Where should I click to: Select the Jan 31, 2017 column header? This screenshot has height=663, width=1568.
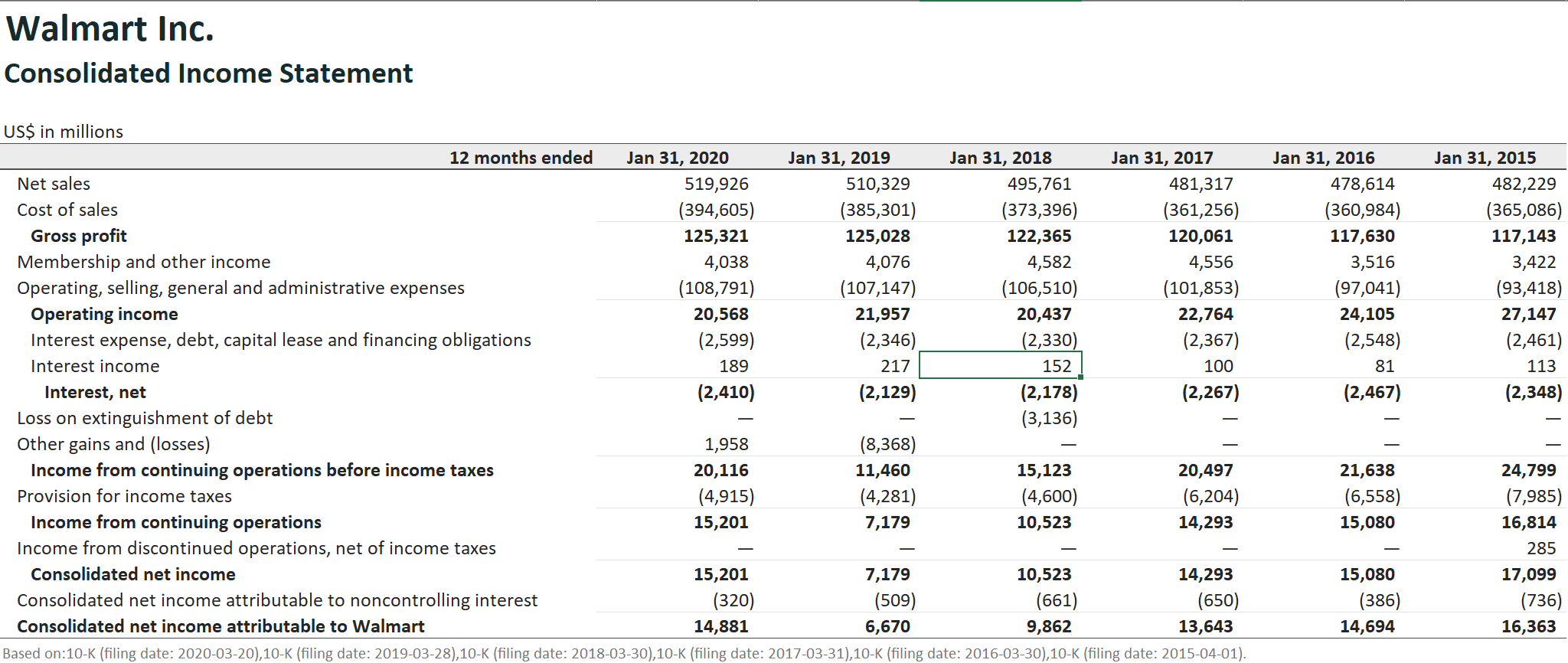(x=1162, y=158)
